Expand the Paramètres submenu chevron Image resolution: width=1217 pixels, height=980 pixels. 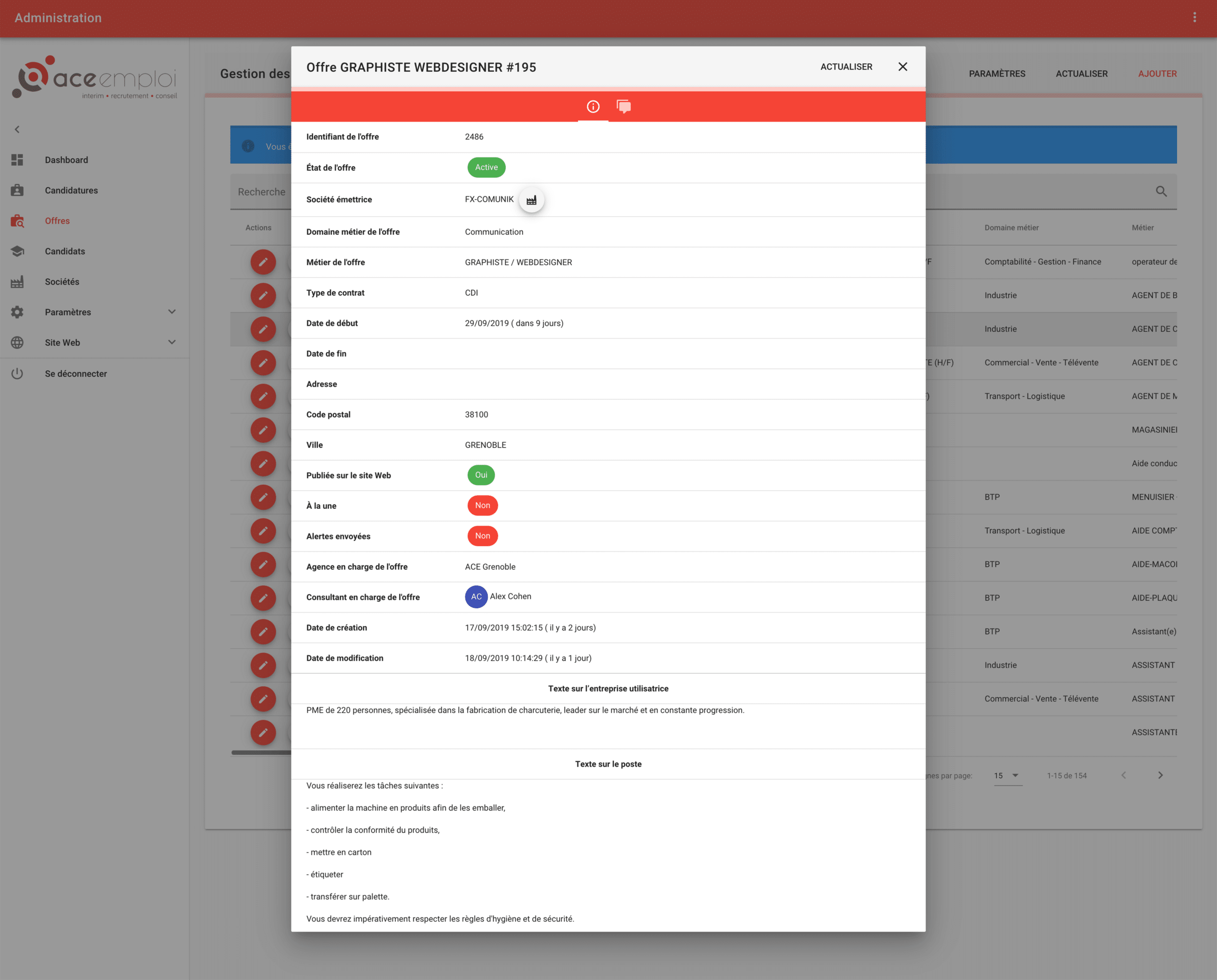point(172,312)
